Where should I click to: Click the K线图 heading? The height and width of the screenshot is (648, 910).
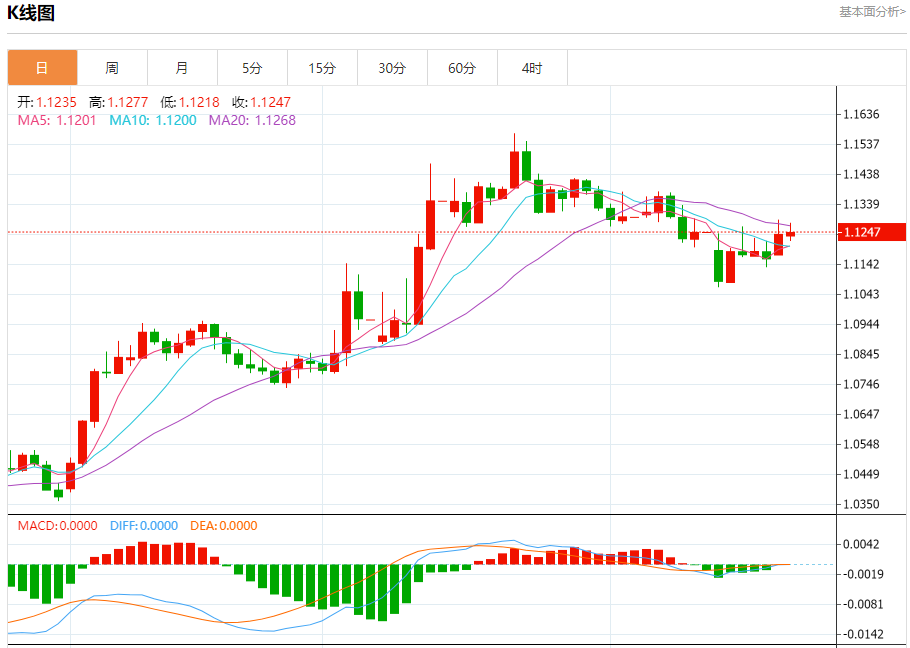pos(31,13)
